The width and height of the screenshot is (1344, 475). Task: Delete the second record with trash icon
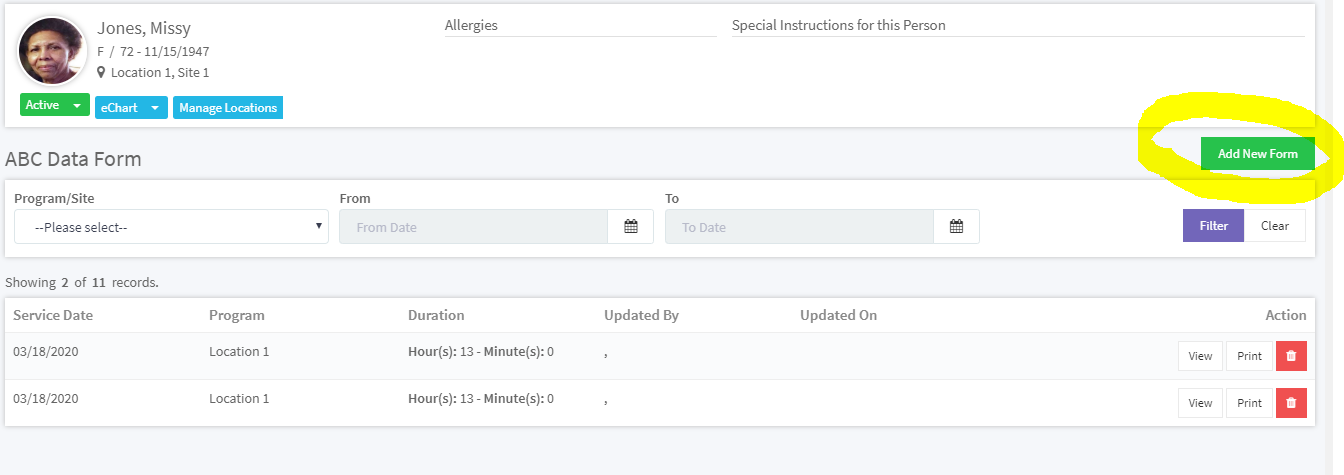point(1291,403)
